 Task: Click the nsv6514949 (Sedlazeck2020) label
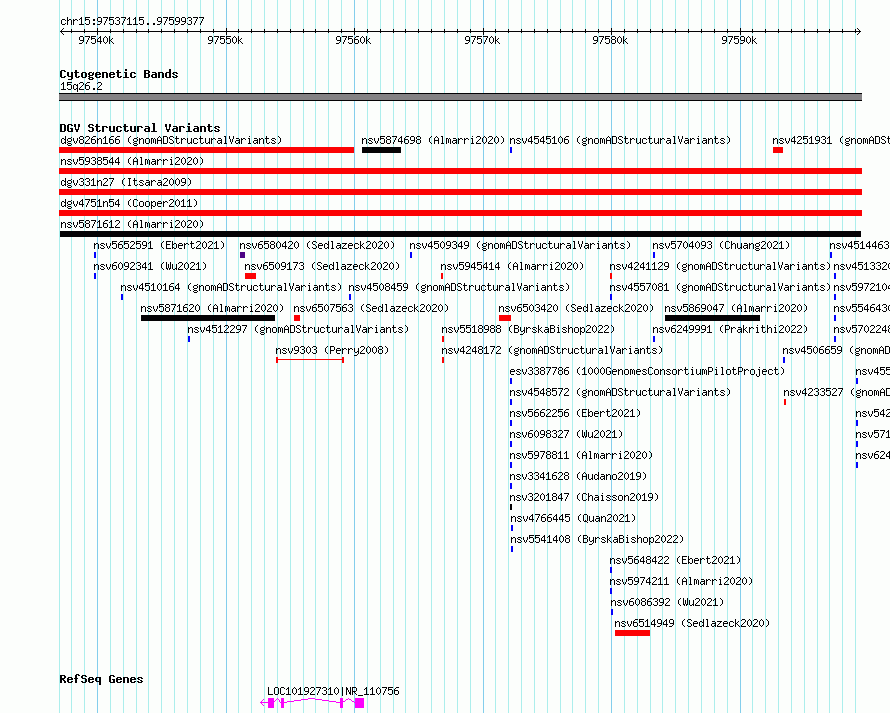coord(692,623)
